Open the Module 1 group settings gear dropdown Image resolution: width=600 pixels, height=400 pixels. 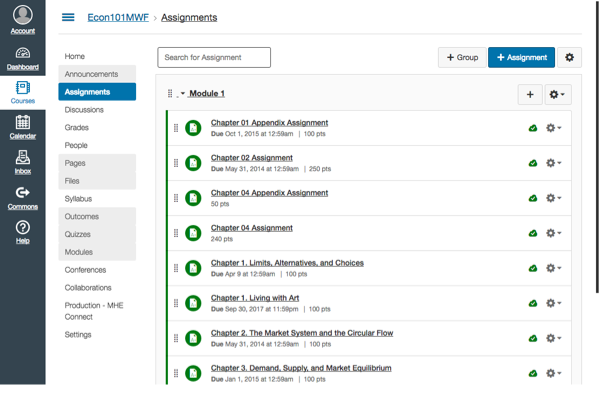click(558, 94)
